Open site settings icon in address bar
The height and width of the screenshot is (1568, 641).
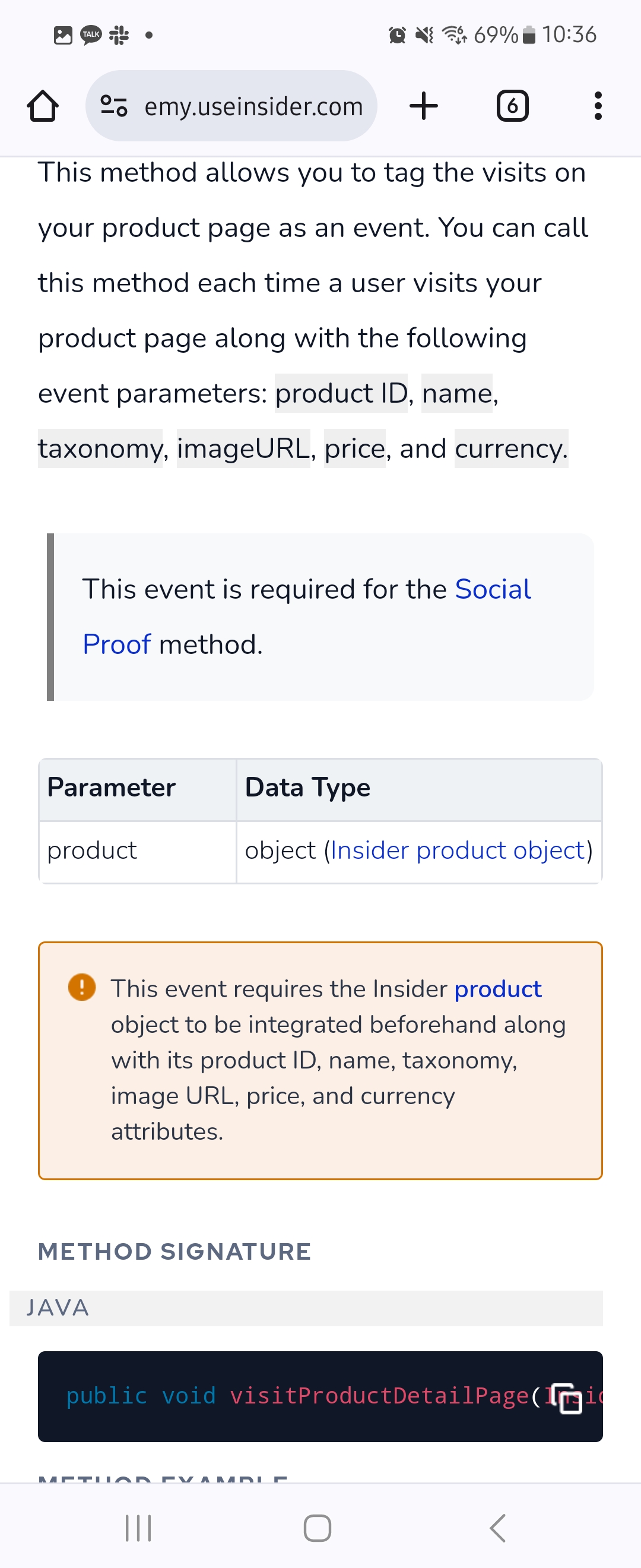click(x=114, y=106)
